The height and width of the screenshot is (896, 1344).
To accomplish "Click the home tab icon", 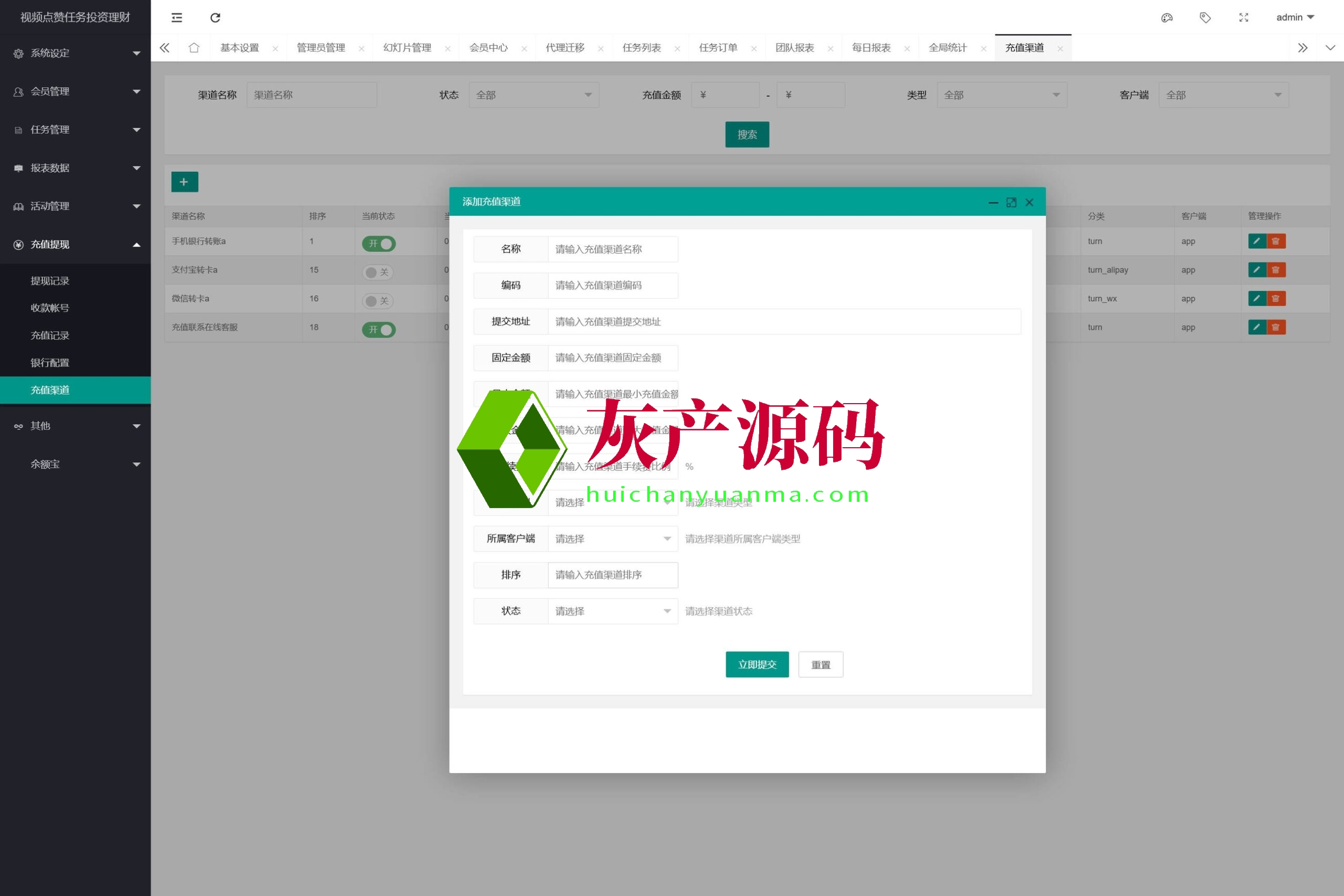I will point(194,48).
